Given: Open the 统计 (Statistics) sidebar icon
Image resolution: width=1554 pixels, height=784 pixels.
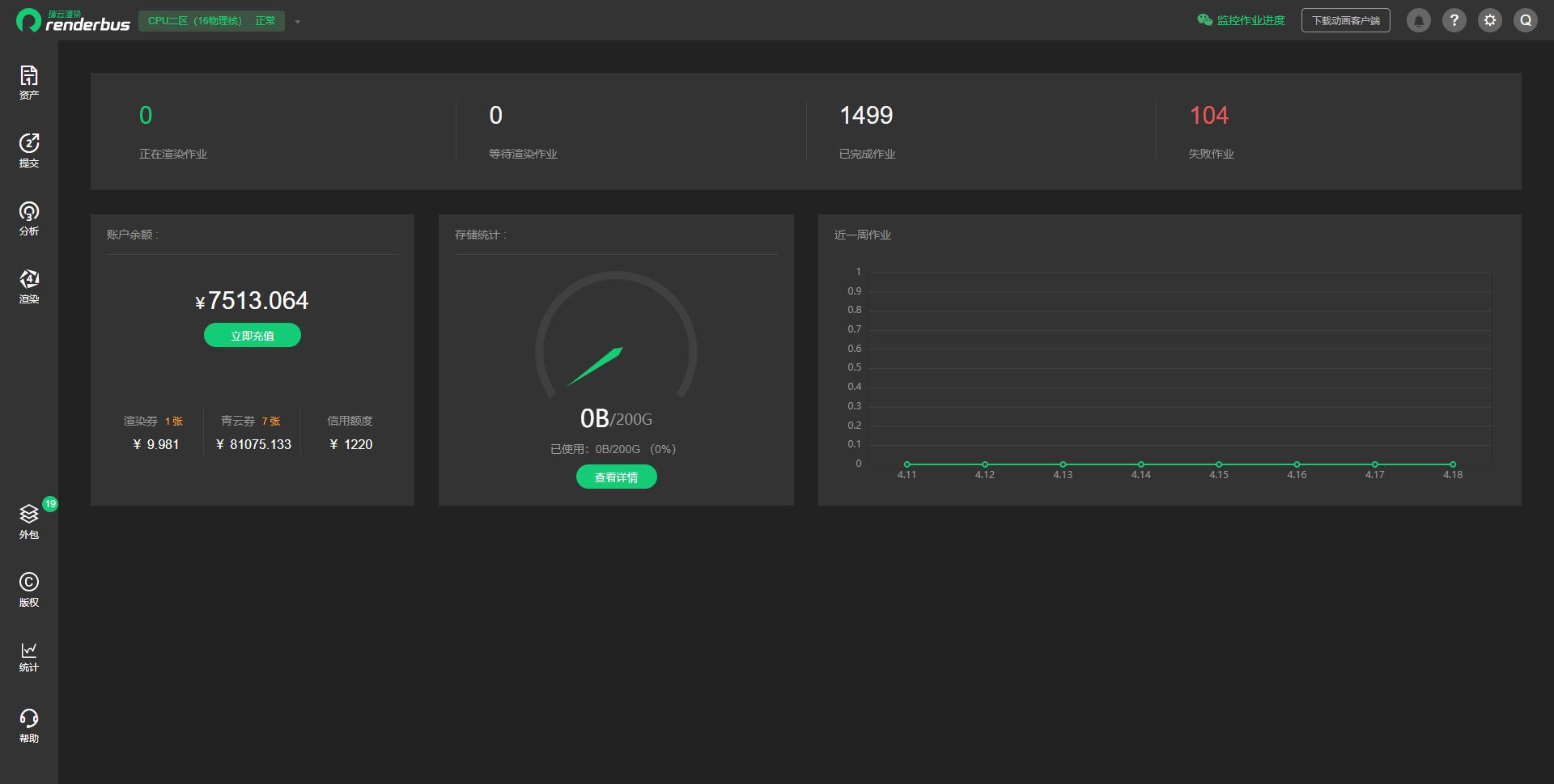Looking at the screenshot, I should tap(29, 657).
